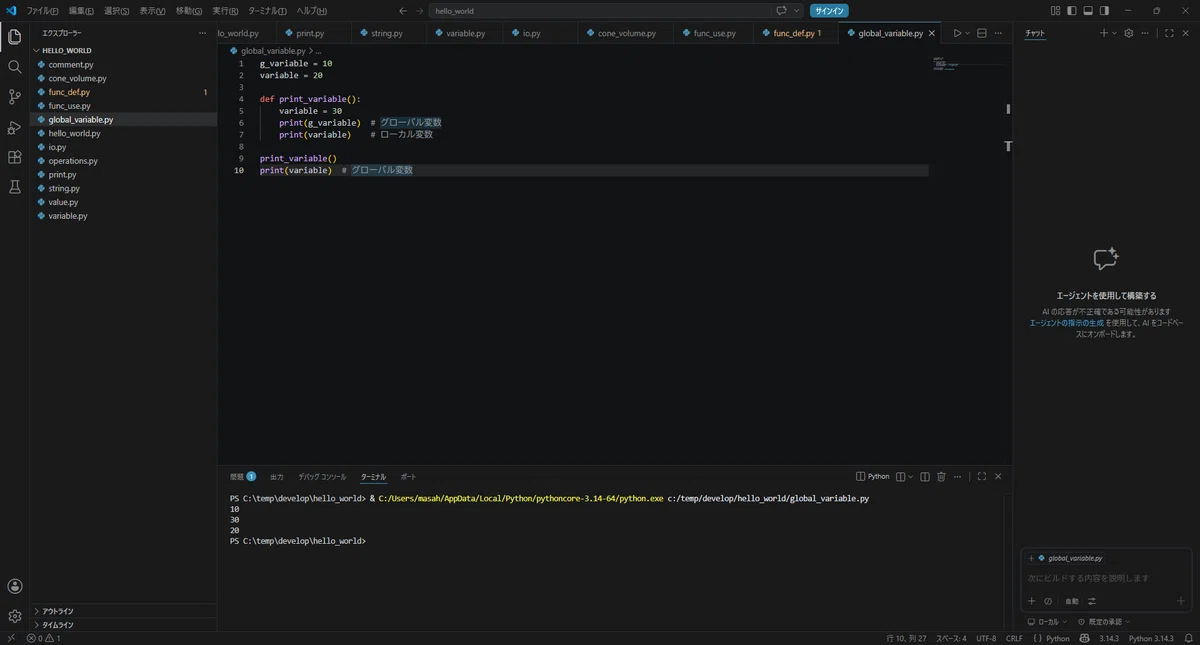Maximize the chat panel
Viewport: 1200px width, 645px height.
pos(1169,33)
